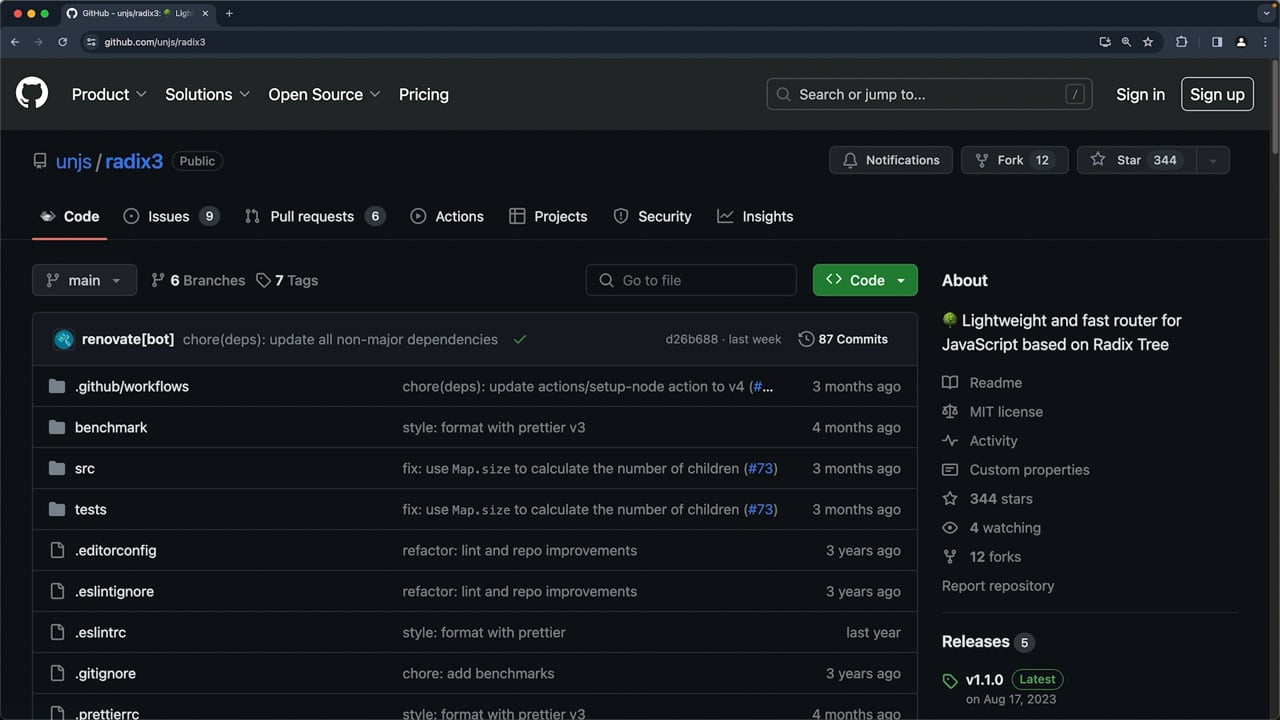The height and width of the screenshot is (720, 1280).
Task: Open the 4 watching link
Action: click(992, 527)
